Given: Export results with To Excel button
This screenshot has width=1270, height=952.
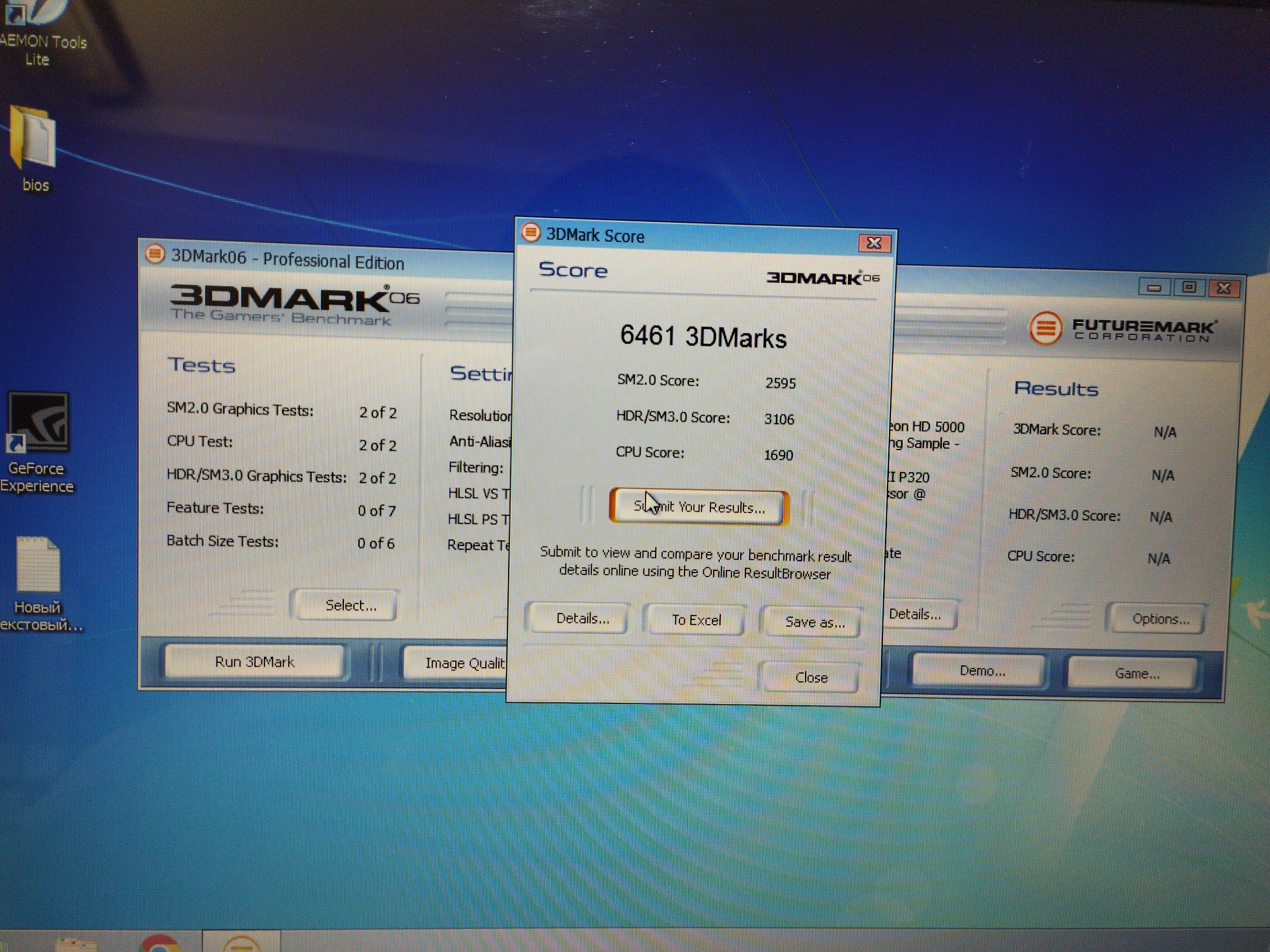Looking at the screenshot, I should point(696,620).
